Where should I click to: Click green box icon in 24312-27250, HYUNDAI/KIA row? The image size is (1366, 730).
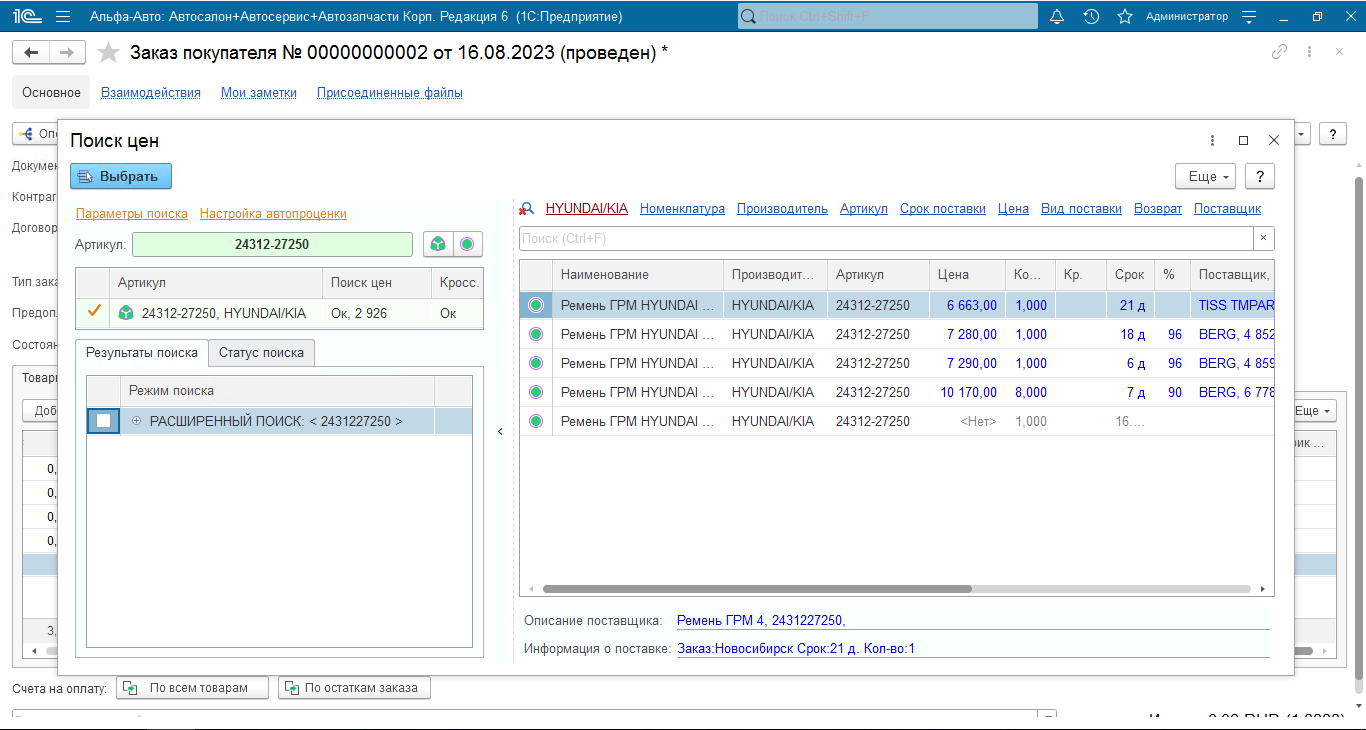pos(126,313)
